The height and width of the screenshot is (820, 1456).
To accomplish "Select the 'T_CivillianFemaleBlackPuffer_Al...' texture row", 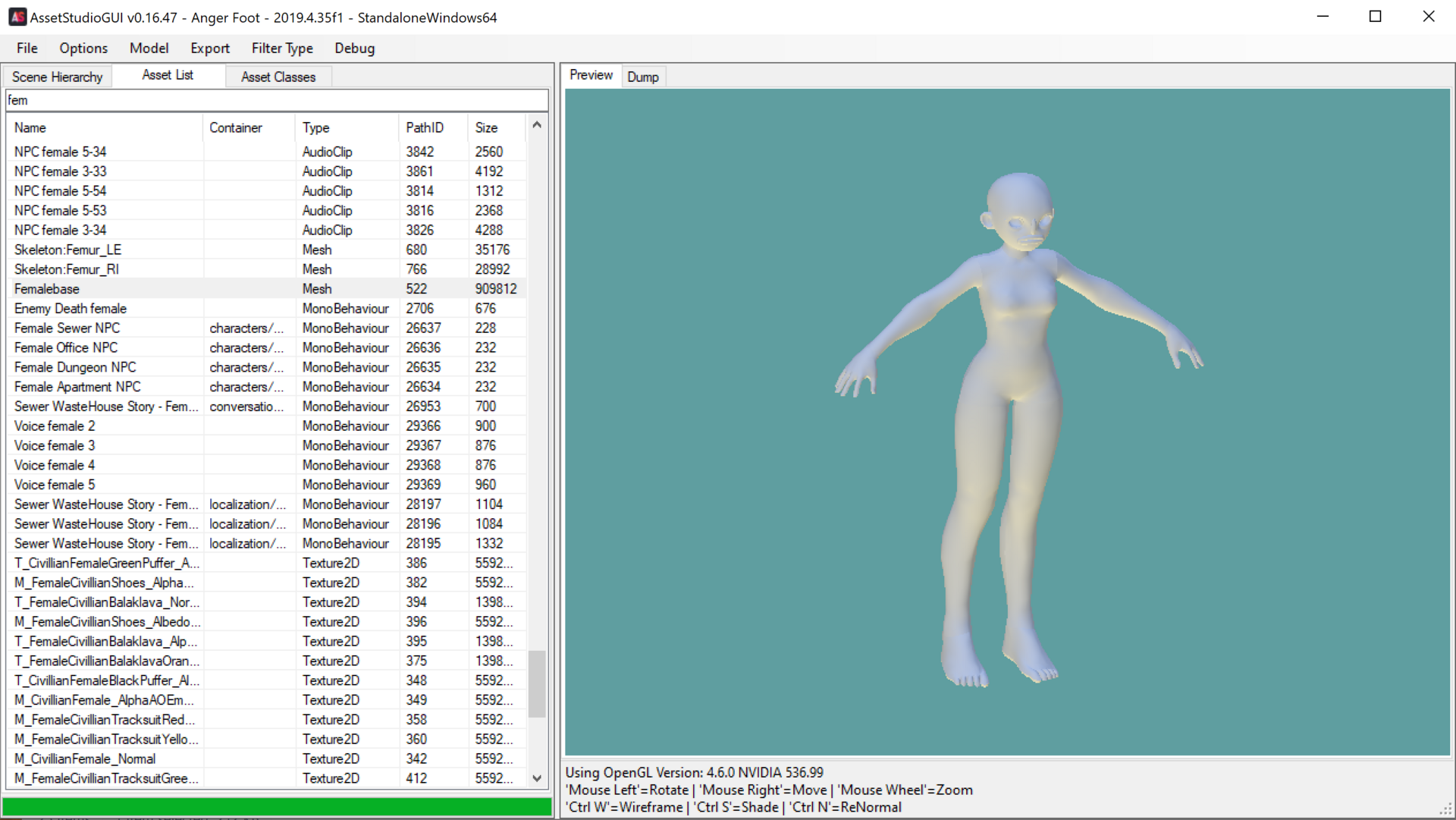I will tap(266, 681).
